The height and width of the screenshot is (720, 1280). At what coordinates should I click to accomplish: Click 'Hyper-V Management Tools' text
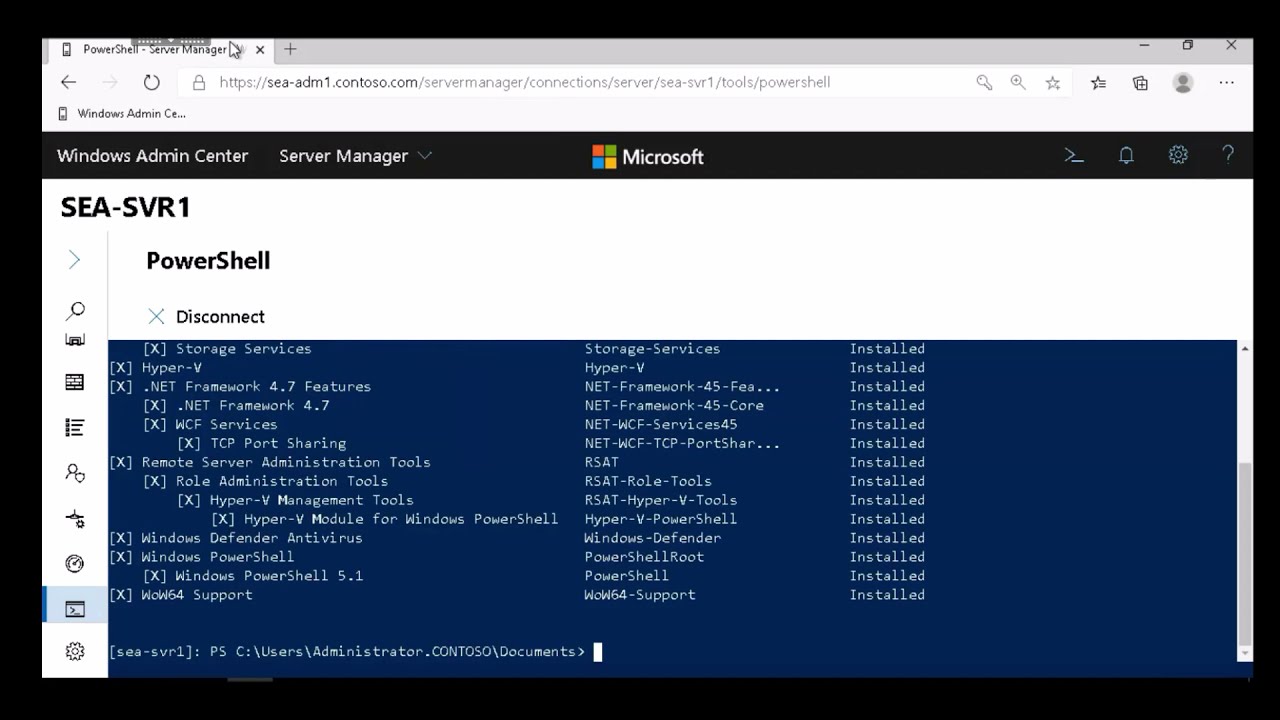click(311, 501)
